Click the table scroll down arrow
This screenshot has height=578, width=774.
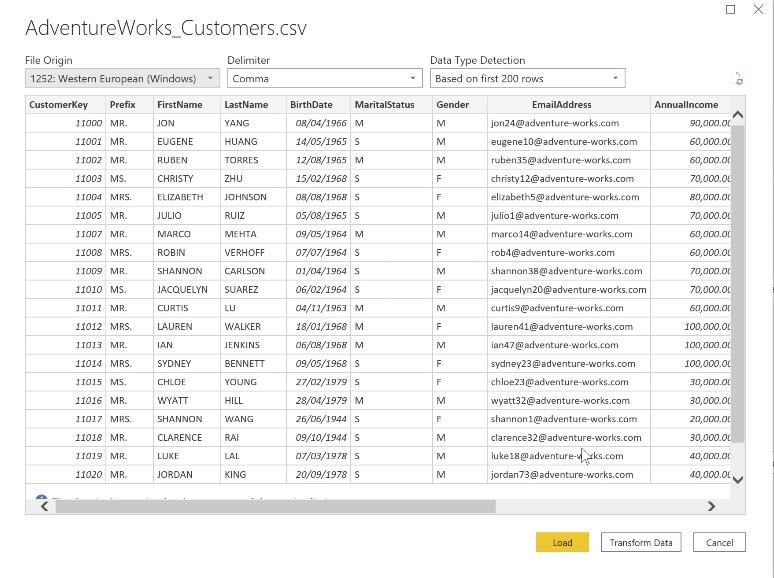tap(738, 479)
